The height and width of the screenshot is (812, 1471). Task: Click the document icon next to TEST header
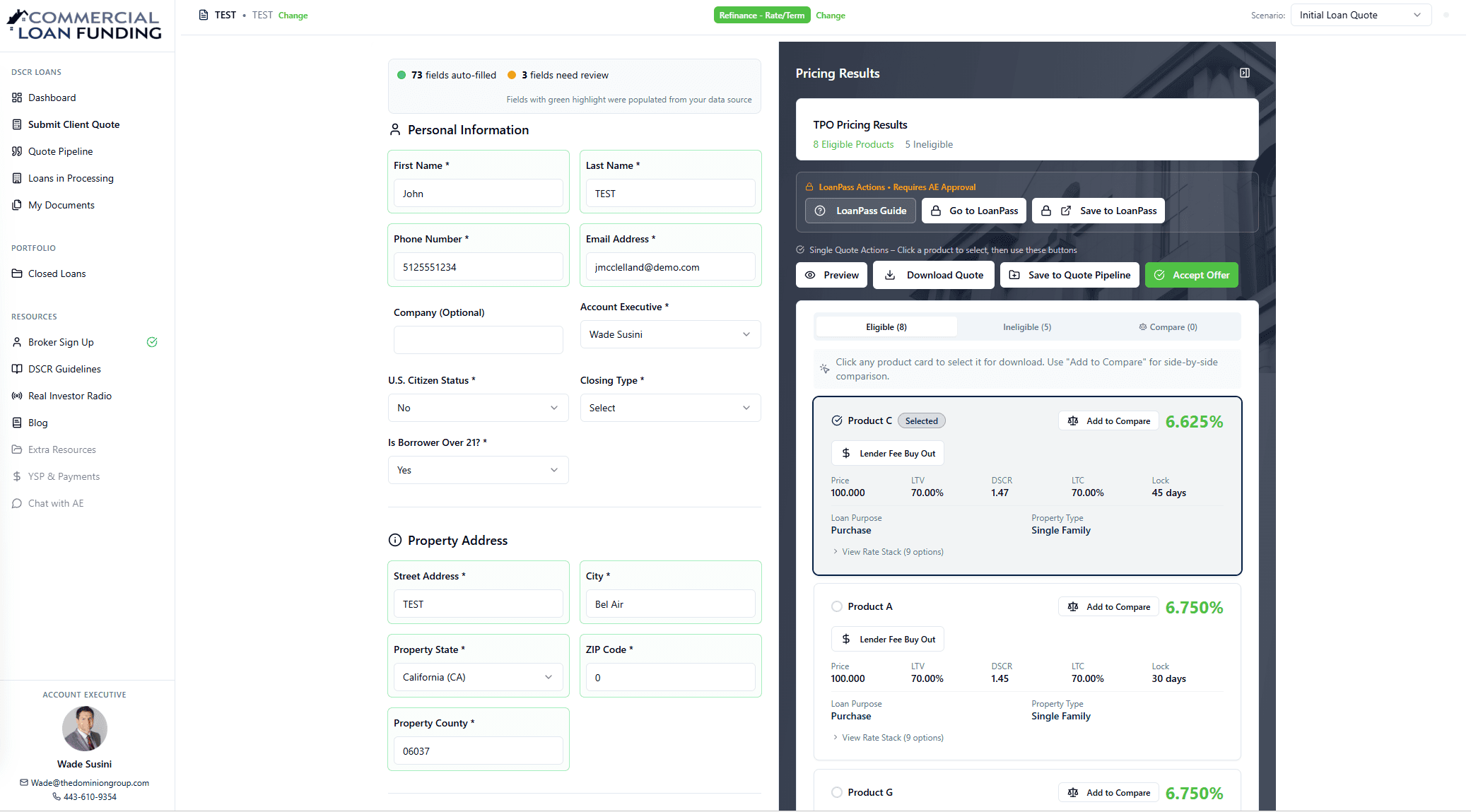(204, 15)
